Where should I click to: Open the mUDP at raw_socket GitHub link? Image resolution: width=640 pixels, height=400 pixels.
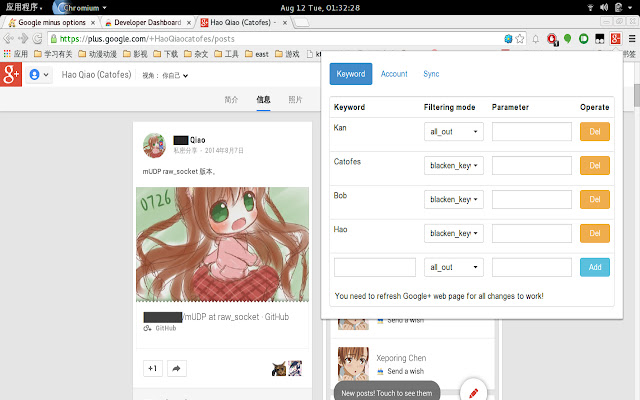pos(216,317)
